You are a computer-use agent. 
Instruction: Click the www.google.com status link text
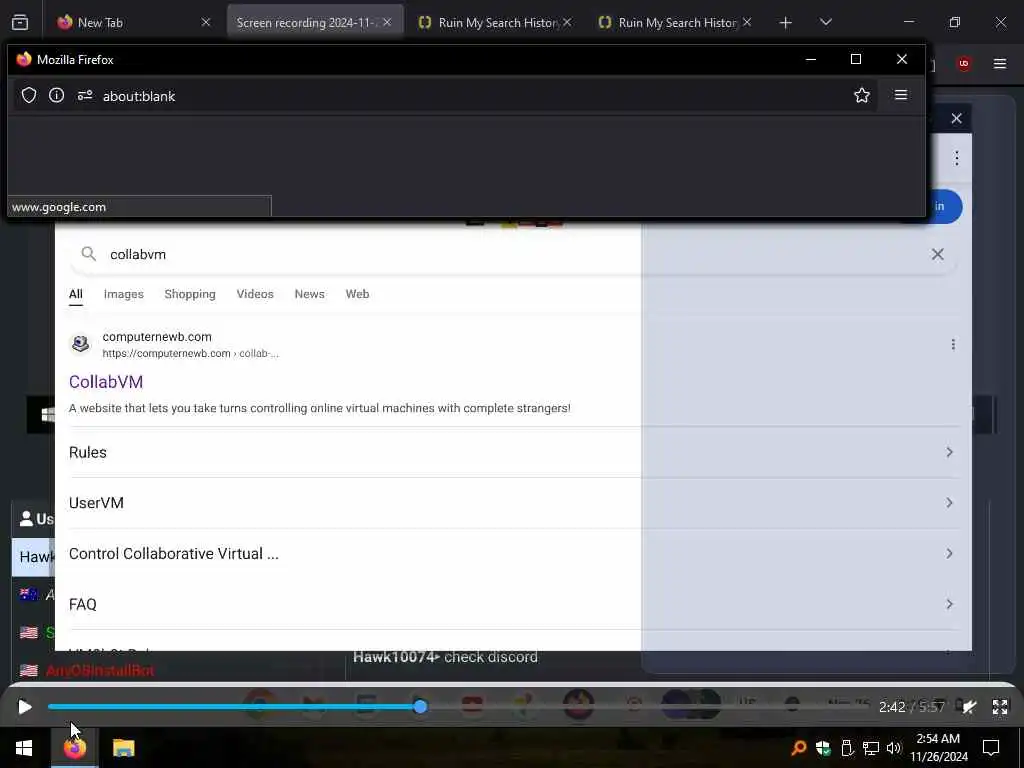point(59,207)
